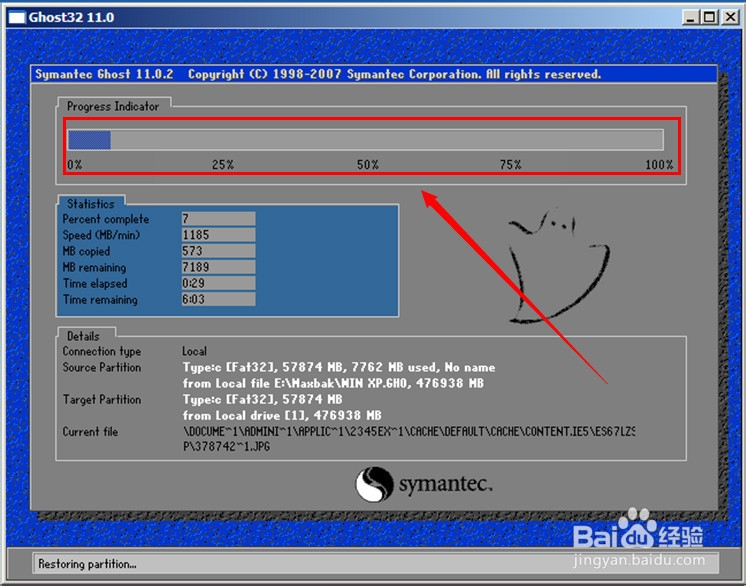Click the 'MB remaining' value field showing 7189

pyautogui.click(x=218, y=267)
